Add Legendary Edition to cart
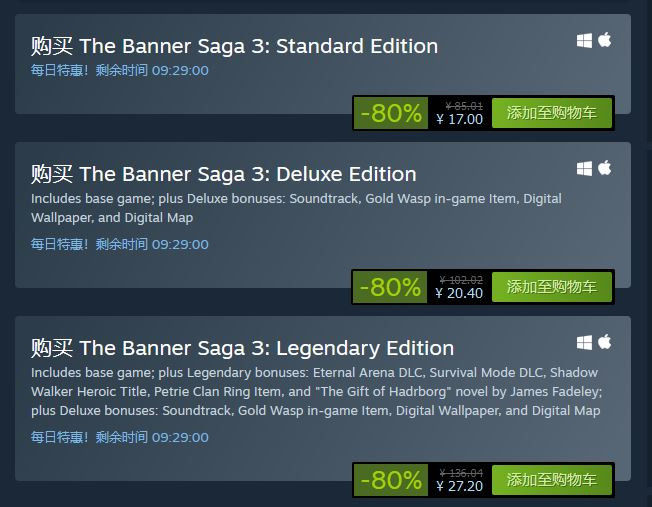Image resolution: width=652 pixels, height=507 pixels. tap(552, 480)
